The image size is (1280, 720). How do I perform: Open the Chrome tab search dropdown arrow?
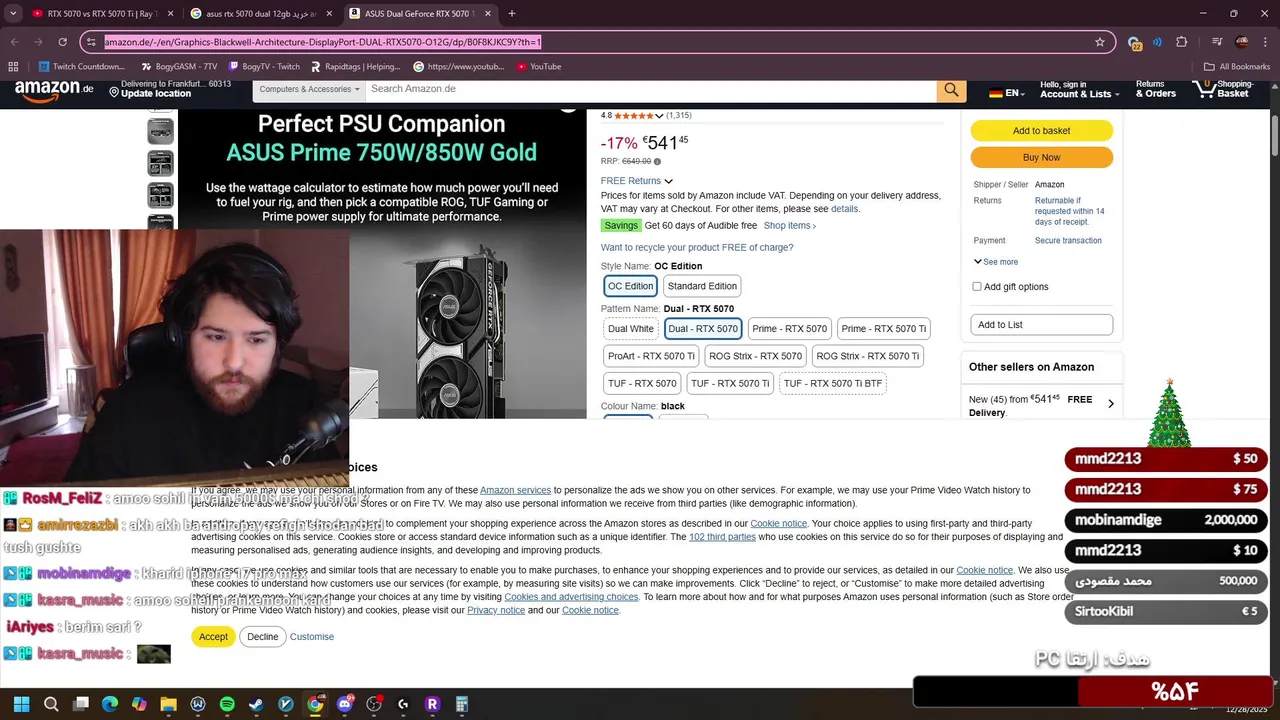(13, 14)
